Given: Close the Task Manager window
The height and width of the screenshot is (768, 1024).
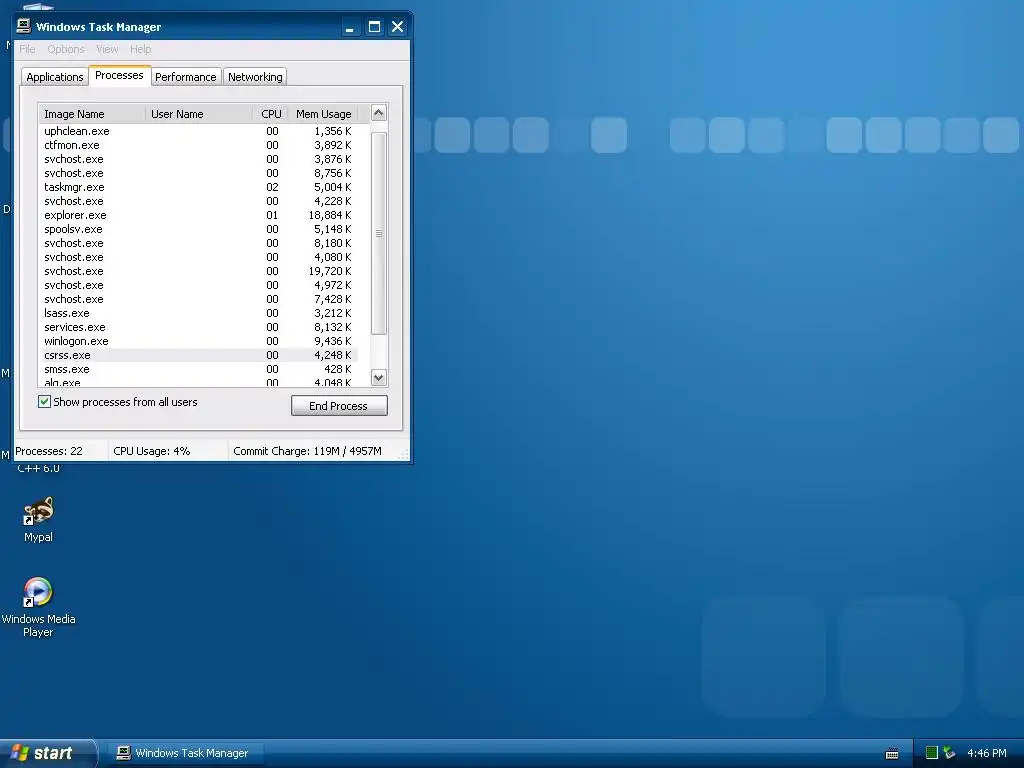Looking at the screenshot, I should 398,27.
